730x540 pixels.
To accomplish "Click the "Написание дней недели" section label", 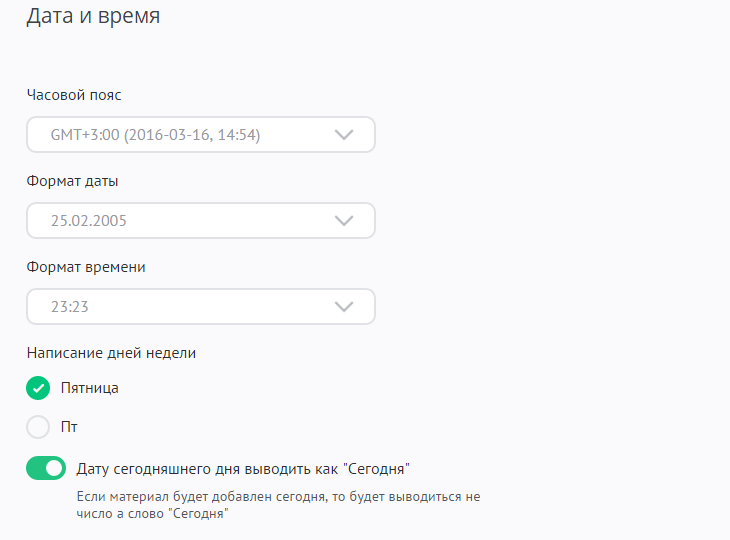I will [x=111, y=352].
